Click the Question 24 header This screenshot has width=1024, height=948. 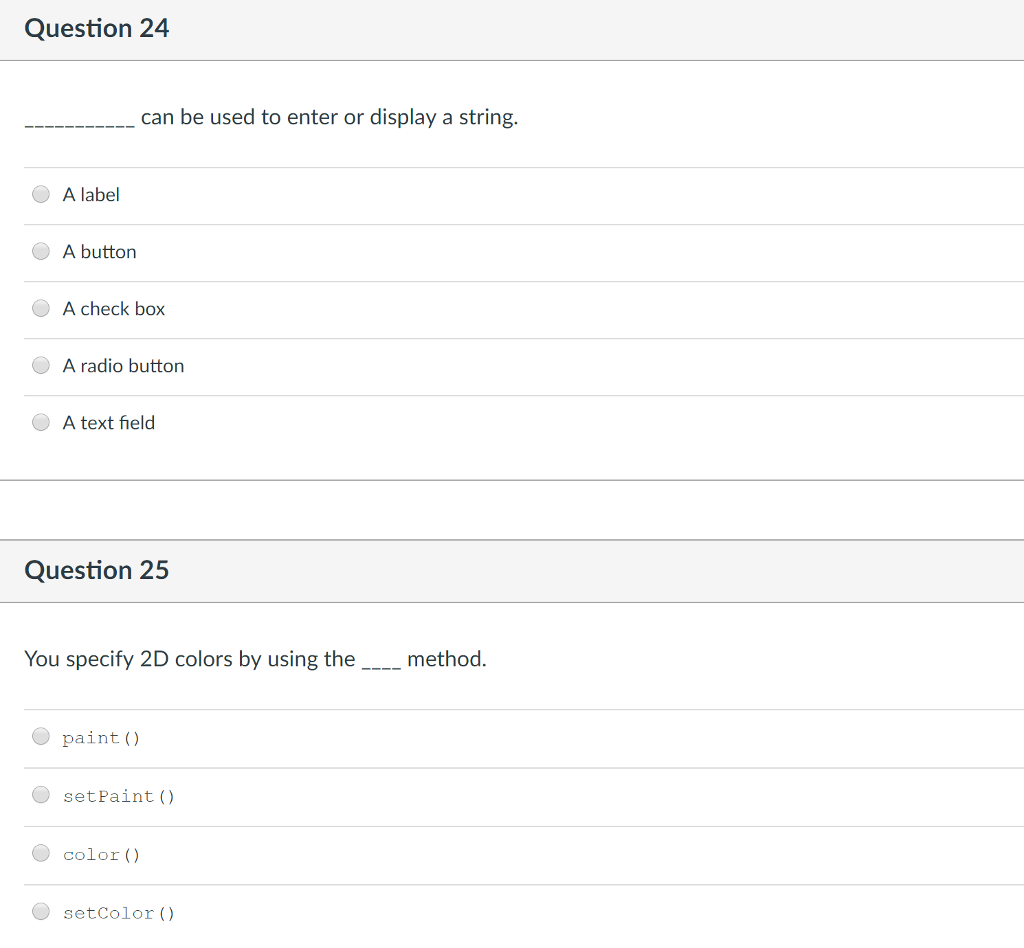coord(96,28)
